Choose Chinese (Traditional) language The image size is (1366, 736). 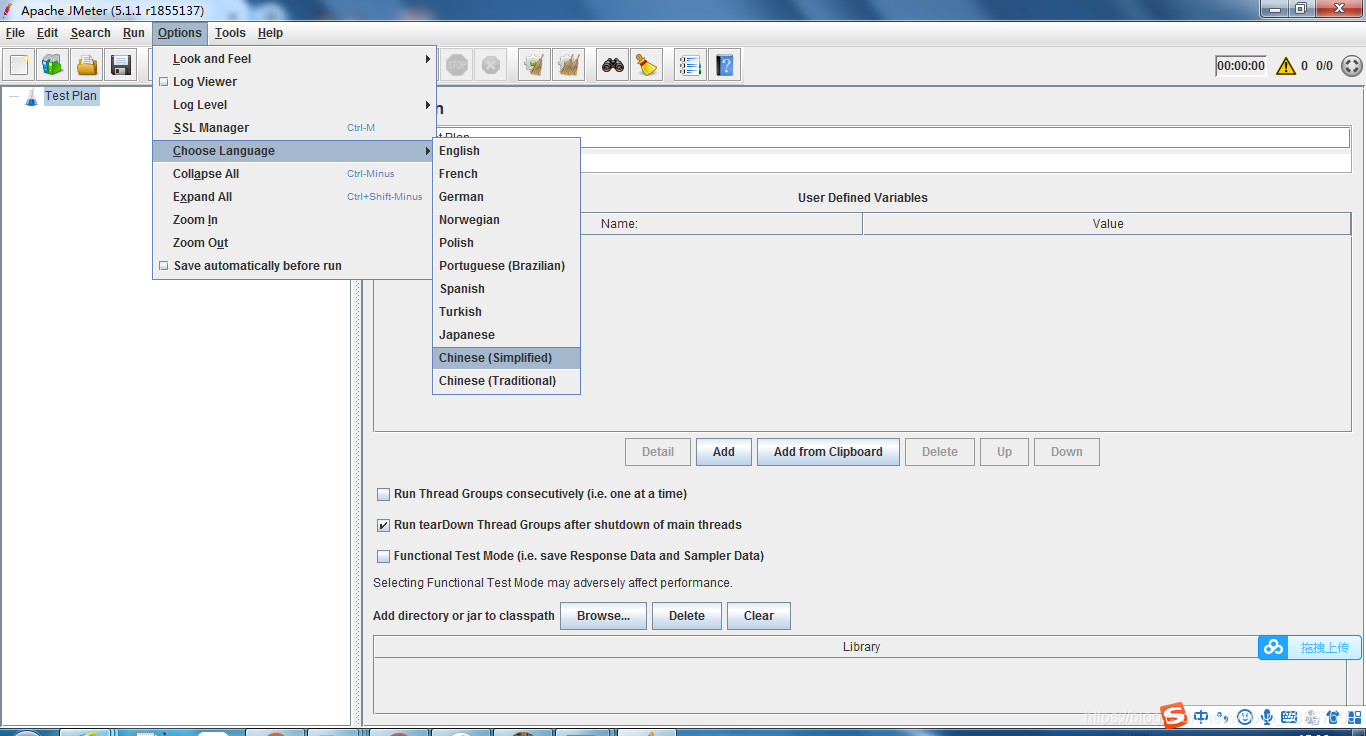(x=506, y=381)
